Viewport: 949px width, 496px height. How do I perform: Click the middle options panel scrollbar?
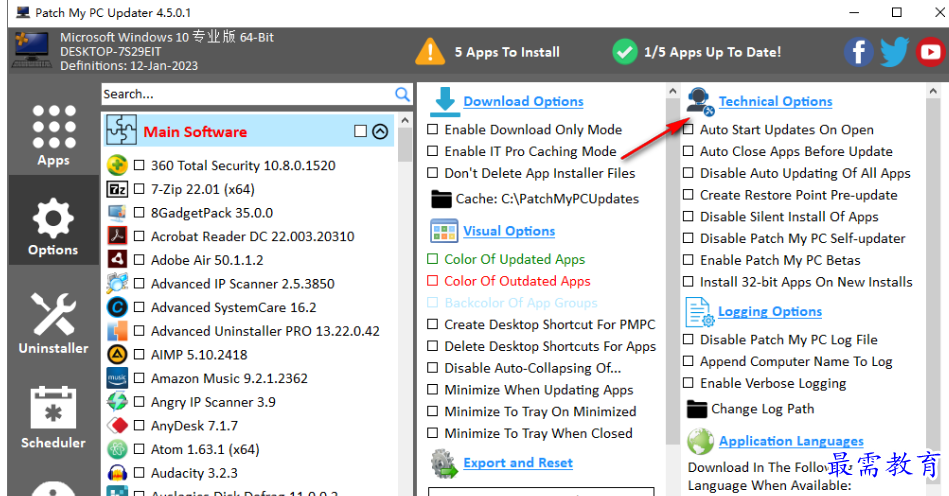pyautogui.click(x=672, y=271)
